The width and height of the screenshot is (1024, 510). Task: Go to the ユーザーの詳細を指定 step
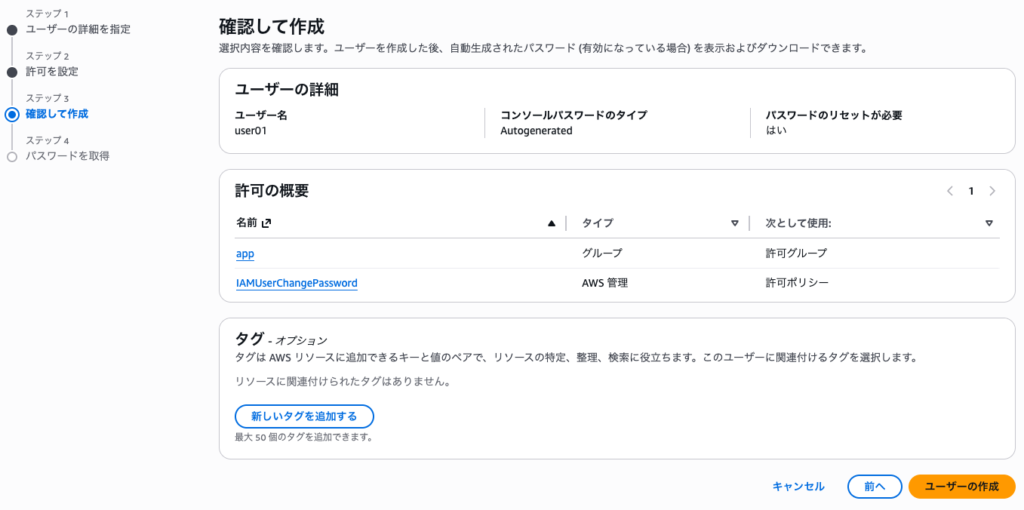pos(77,29)
